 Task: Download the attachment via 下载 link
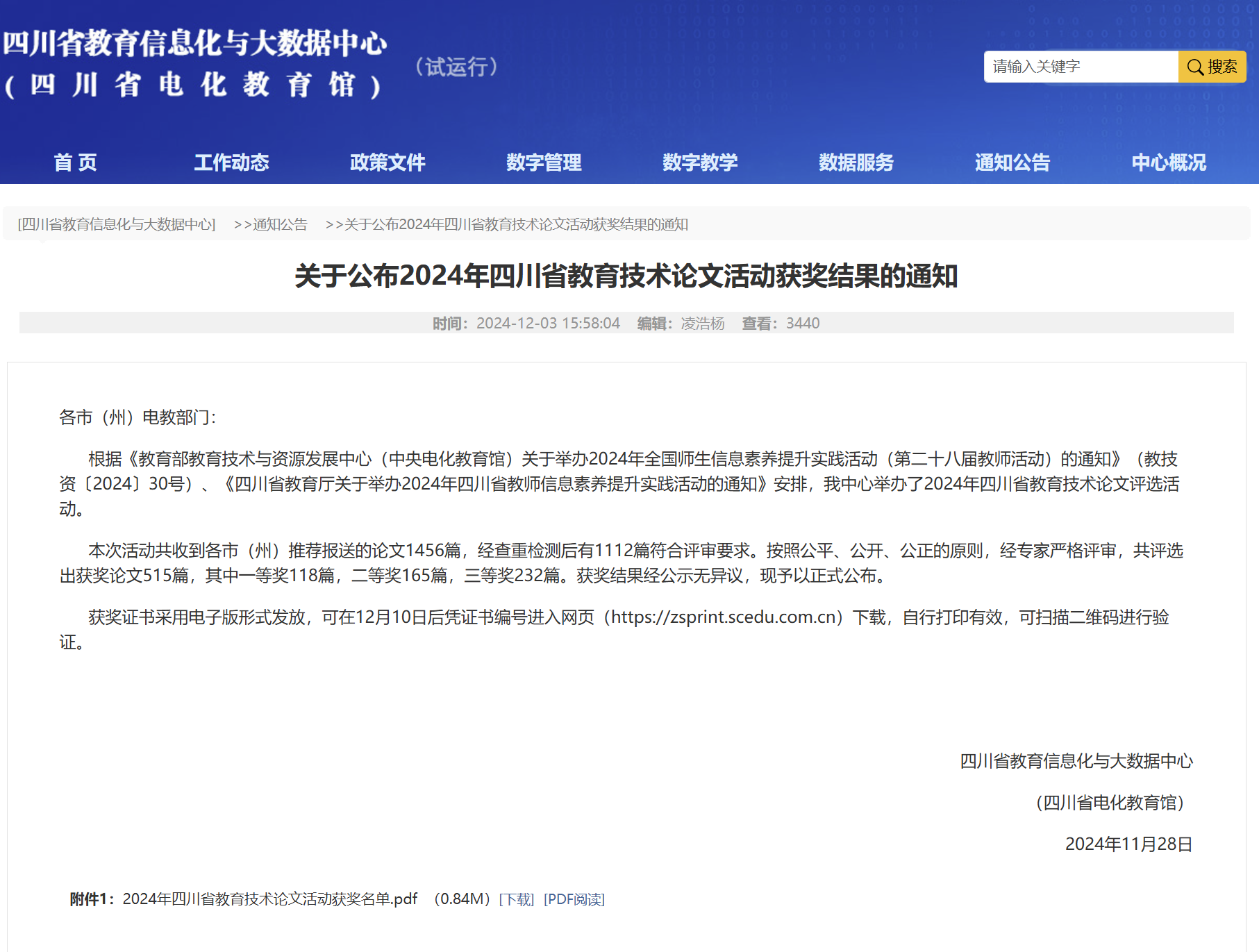tap(517, 900)
